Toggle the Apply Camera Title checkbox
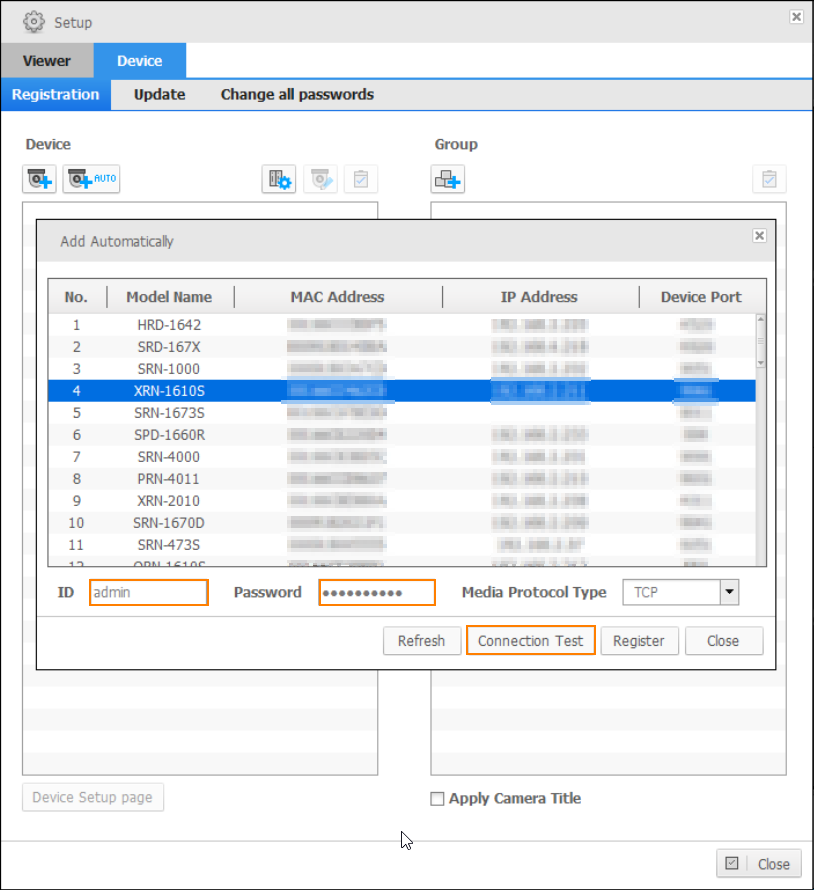Screen dimensions: 814x890 tap(437, 799)
